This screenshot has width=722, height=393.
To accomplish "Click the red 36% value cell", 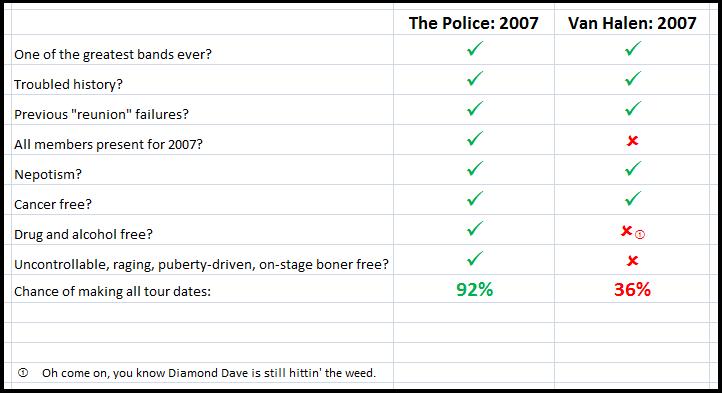I will tap(632, 289).
